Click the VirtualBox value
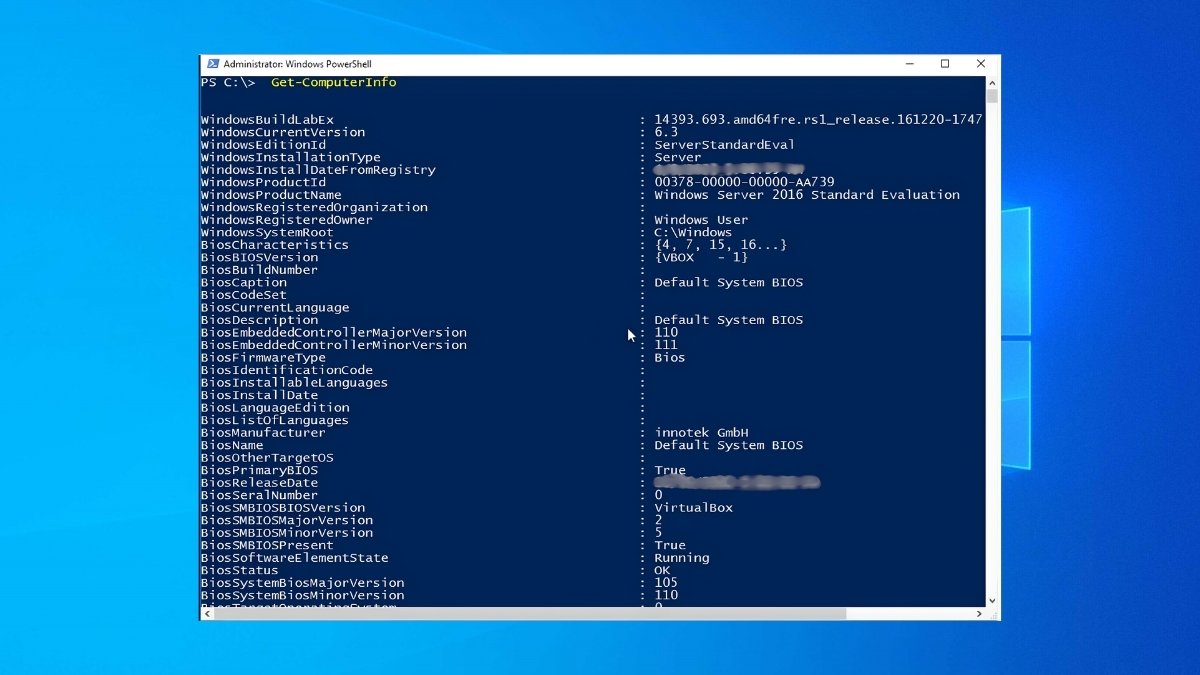1200x675 pixels. [693, 508]
